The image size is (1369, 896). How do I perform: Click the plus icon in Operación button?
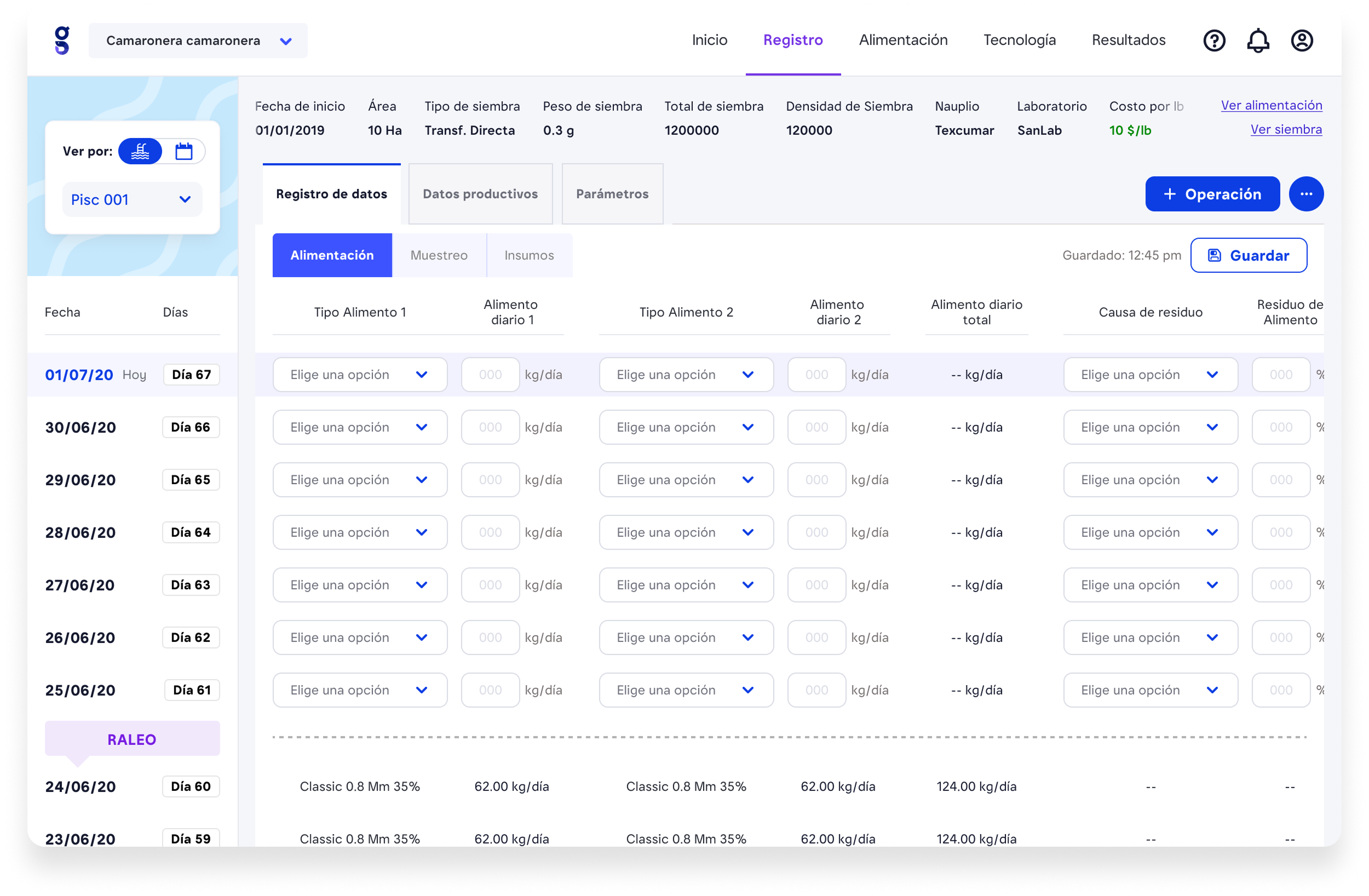point(1170,194)
